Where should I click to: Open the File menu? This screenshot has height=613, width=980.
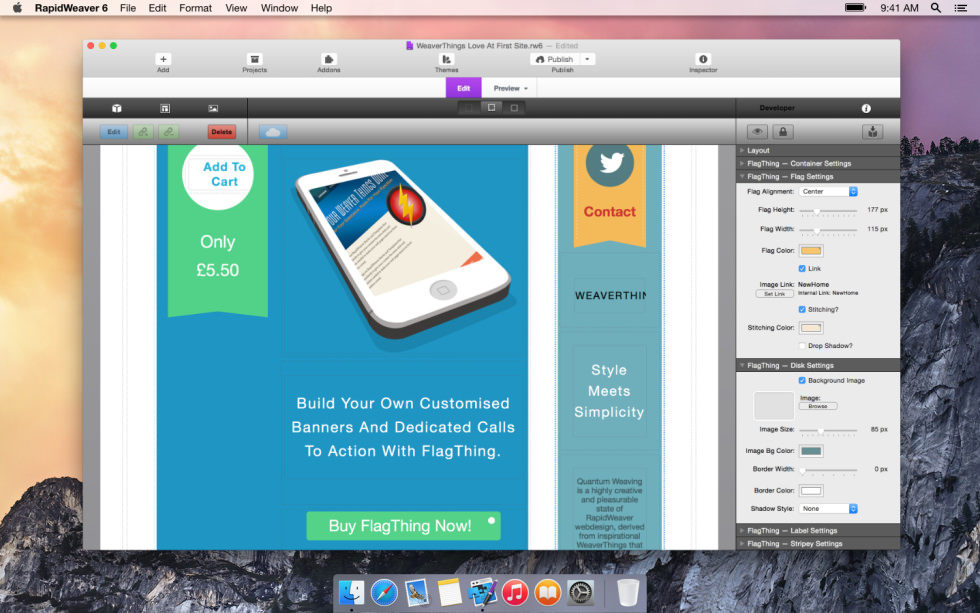pyautogui.click(x=128, y=8)
